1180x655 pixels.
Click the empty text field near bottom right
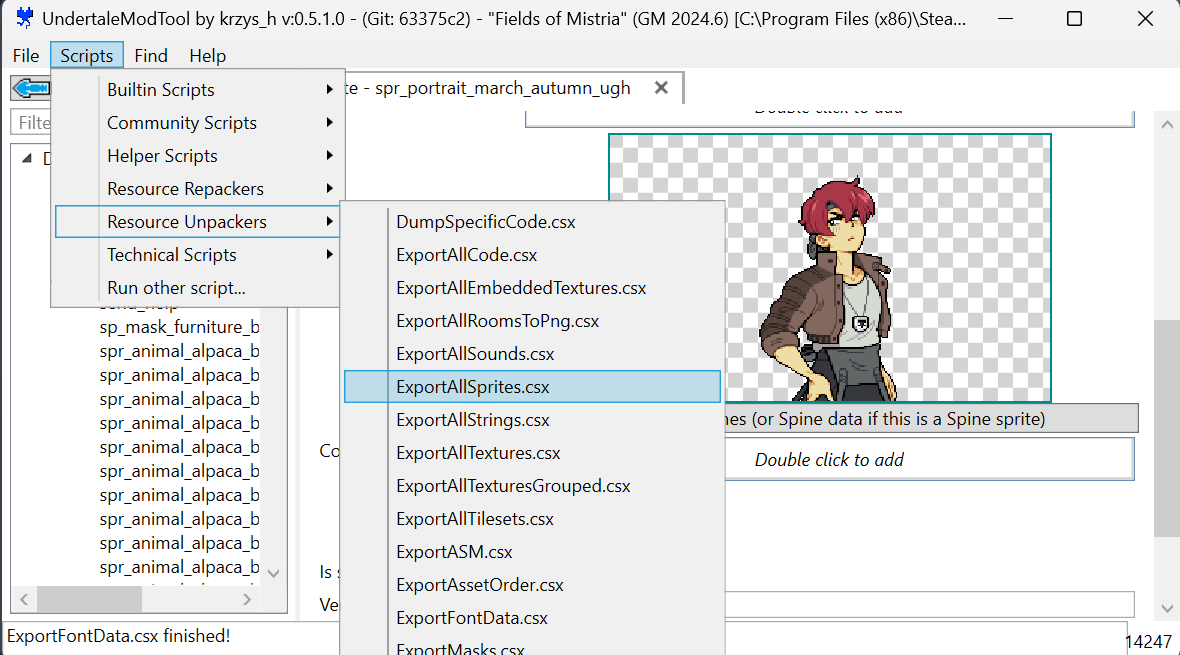(929, 604)
